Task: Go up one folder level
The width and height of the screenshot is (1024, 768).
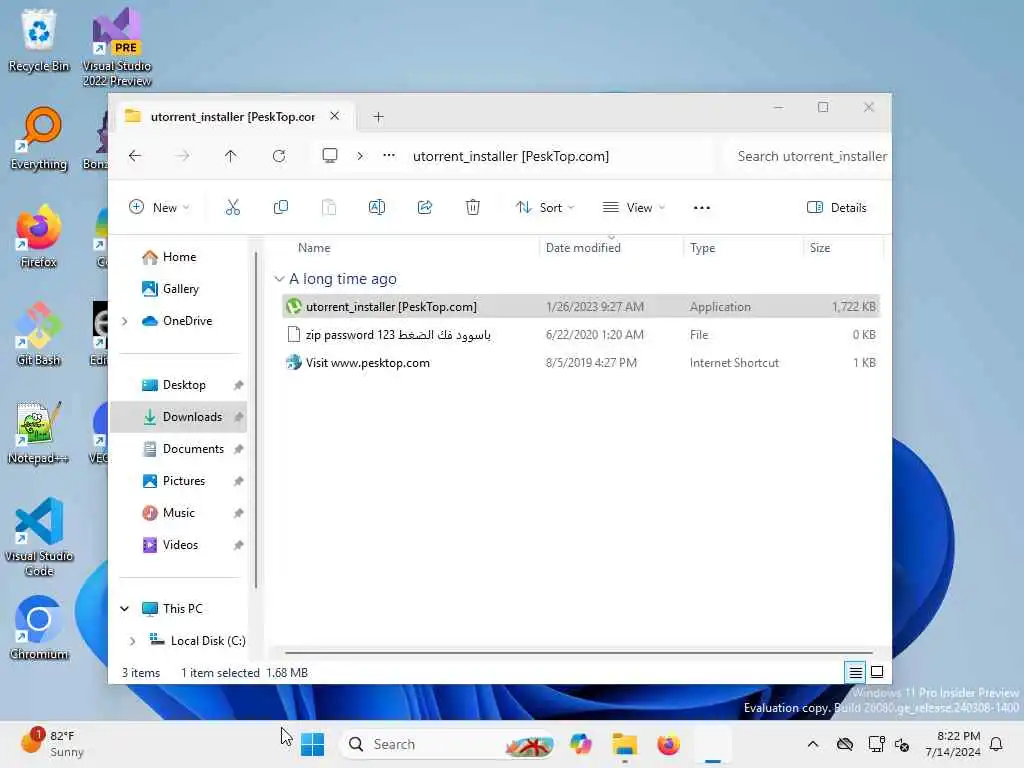Action: point(231,156)
